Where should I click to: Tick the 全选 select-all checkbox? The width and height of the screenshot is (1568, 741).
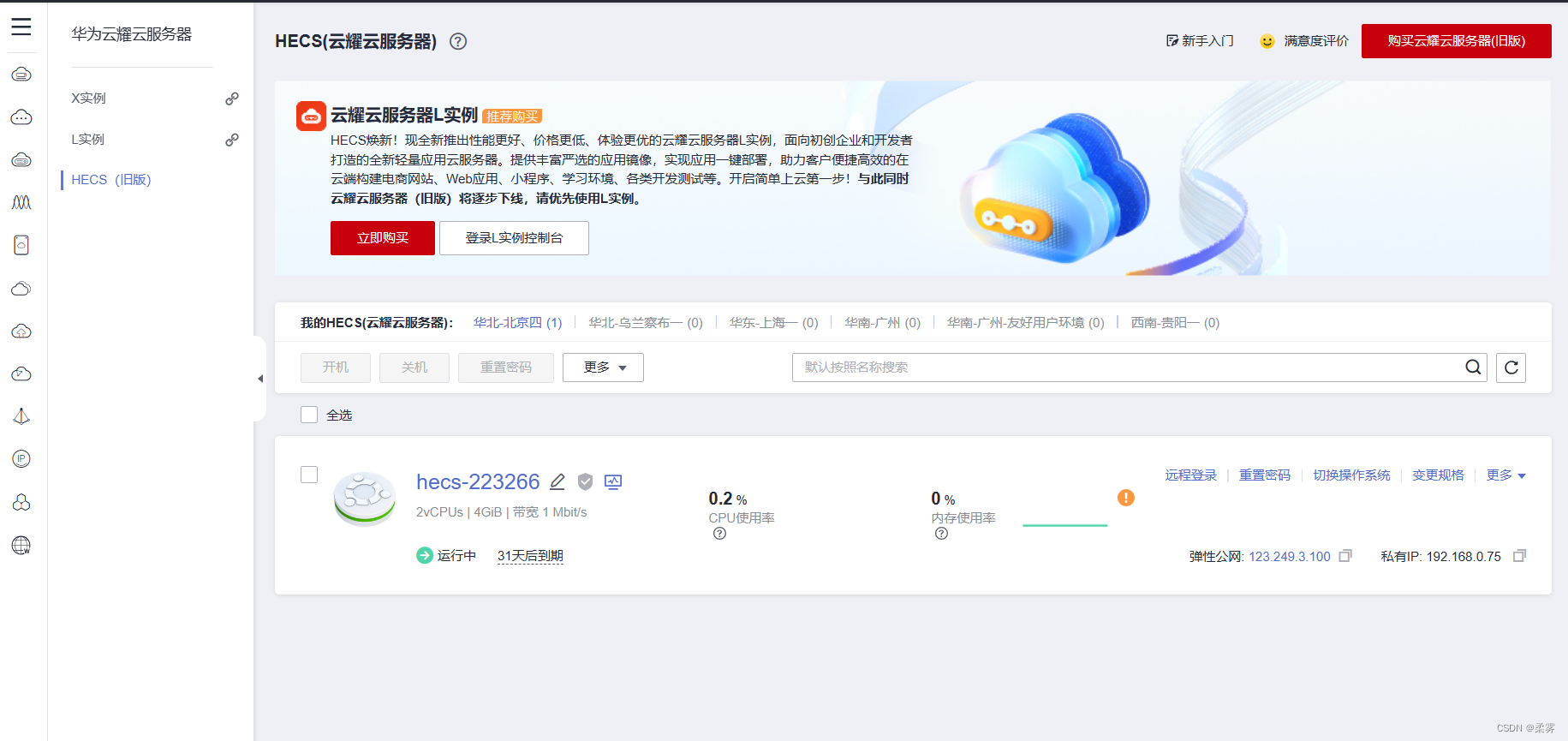(309, 415)
